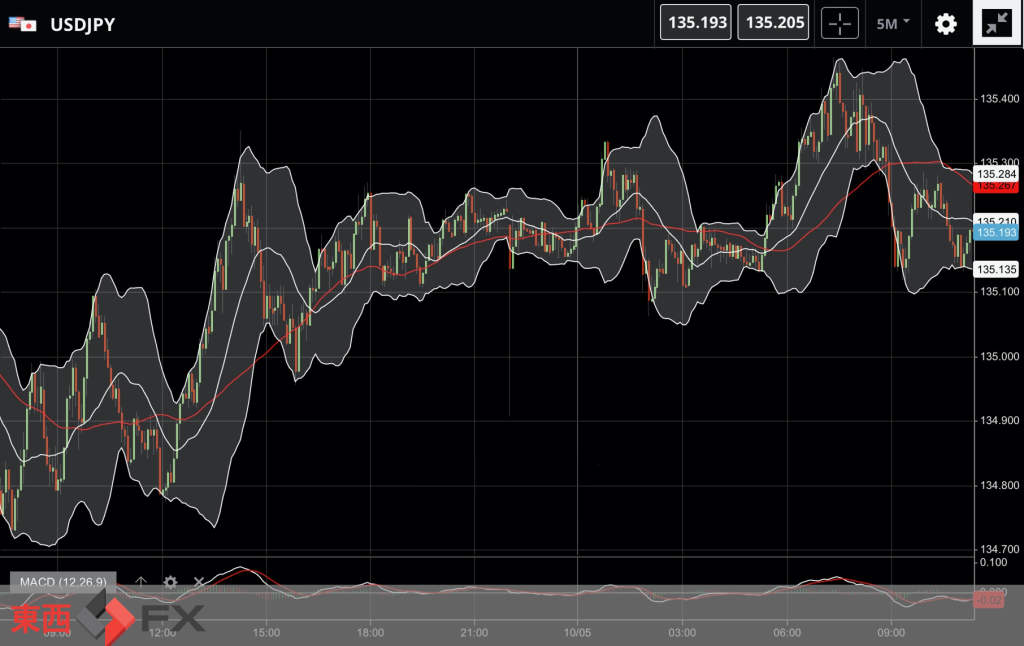Click the US/Japan flag pair icon

22,24
